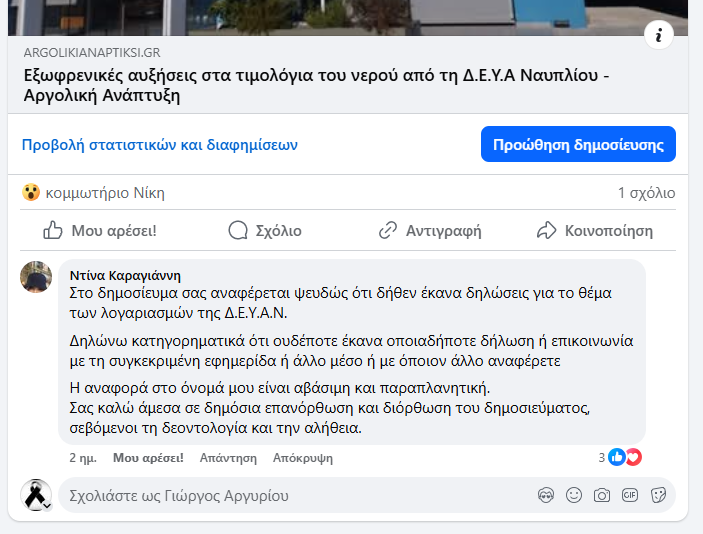Click Απάντηση under Ντίνα's comment
Viewport: 703px width, 534px height.
coord(228,458)
